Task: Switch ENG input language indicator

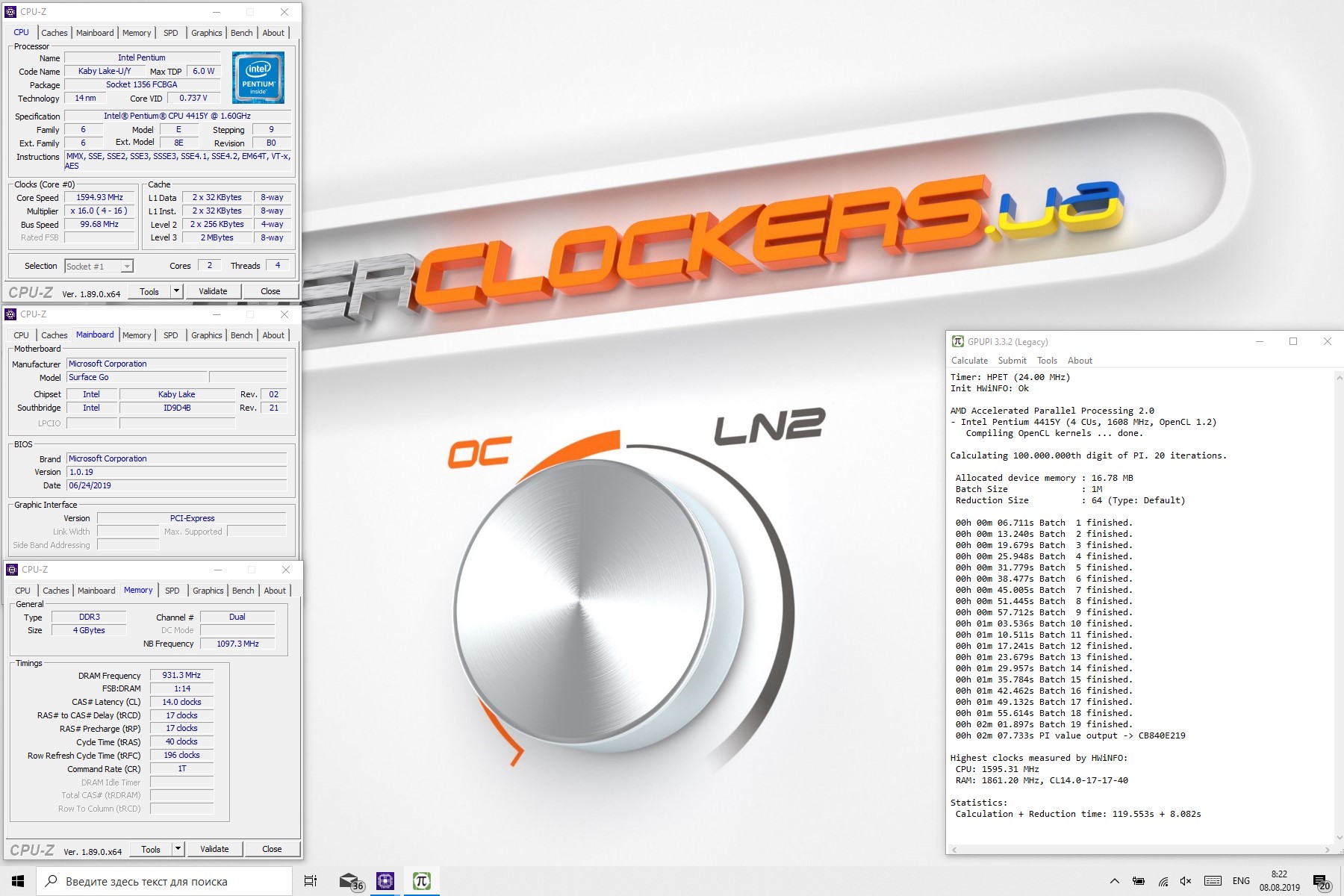Action: pos(1241,881)
